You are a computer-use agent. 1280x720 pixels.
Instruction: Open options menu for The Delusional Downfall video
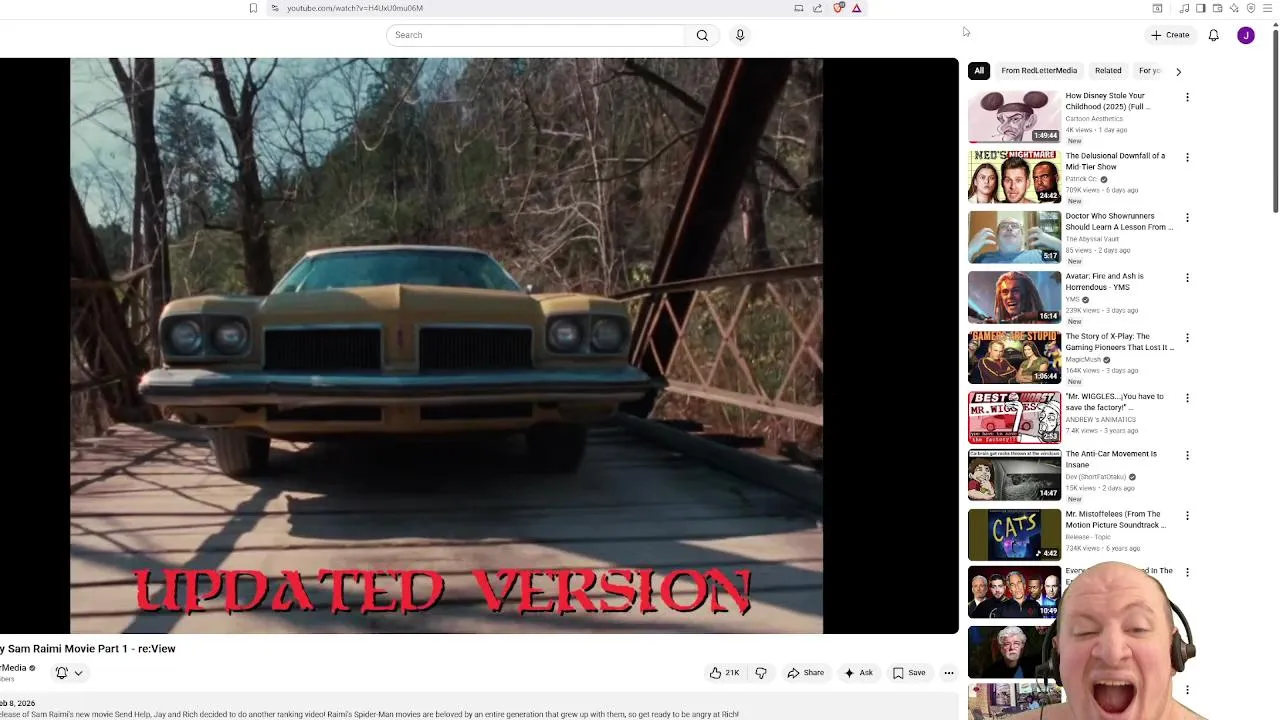[x=1187, y=157]
